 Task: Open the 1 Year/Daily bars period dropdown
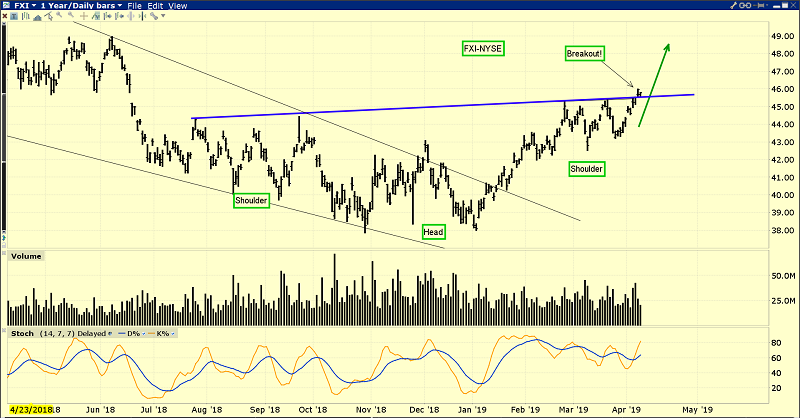tap(82, 6)
